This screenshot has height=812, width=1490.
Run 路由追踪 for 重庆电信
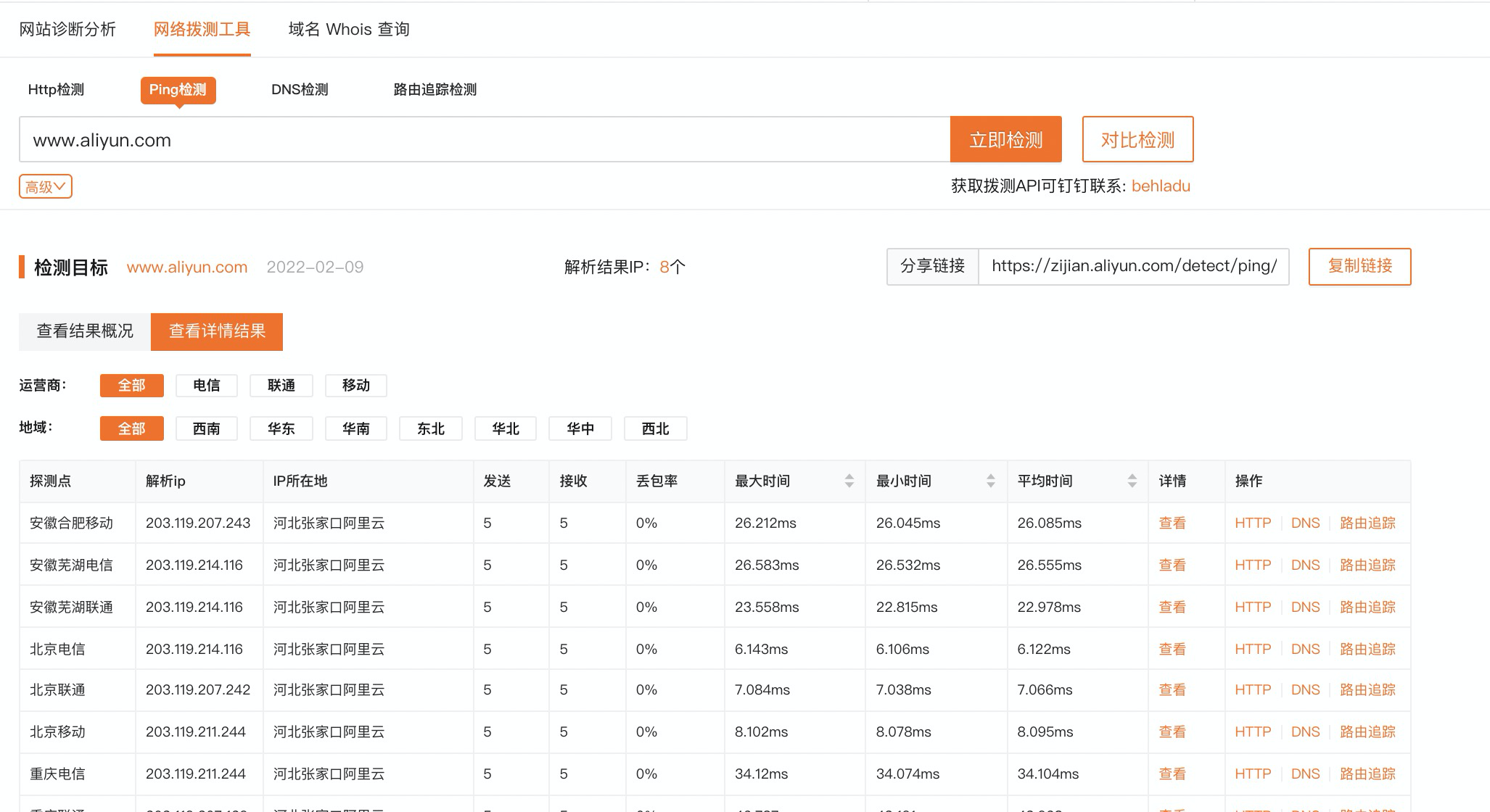(1367, 774)
